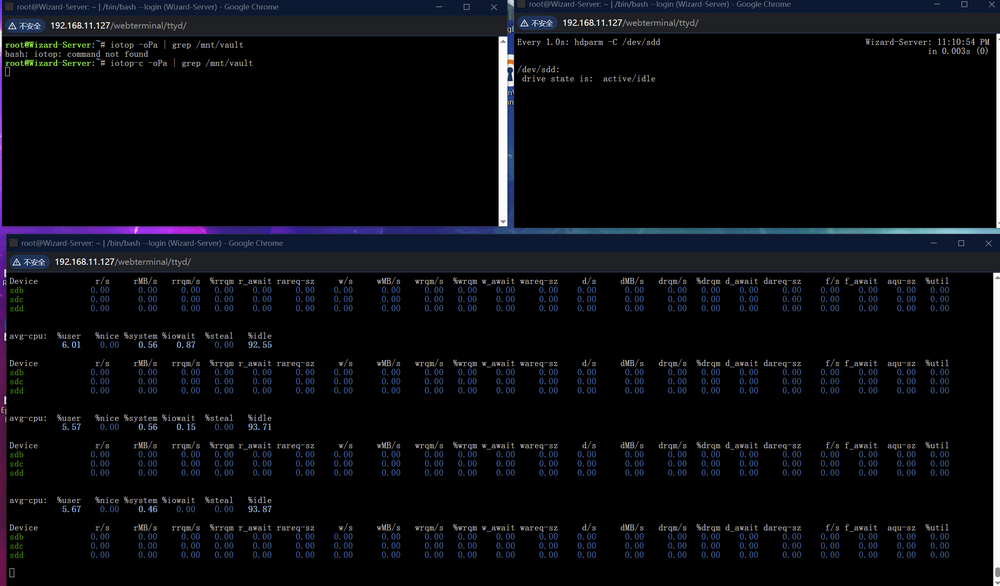
Task: Minimize the top-right hdparm window
Action: click(x=937, y=4)
